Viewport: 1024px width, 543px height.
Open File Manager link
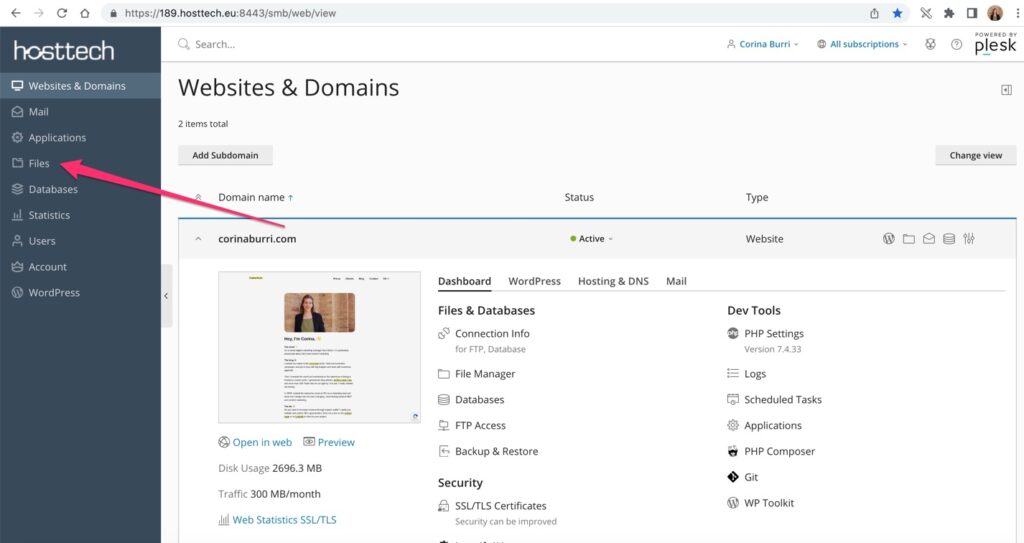point(485,374)
